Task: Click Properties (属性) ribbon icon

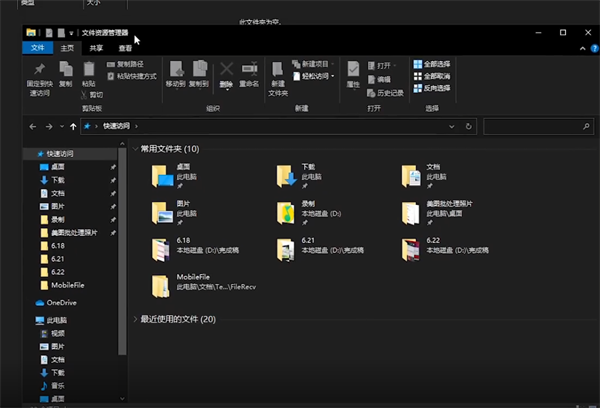Action: pos(353,70)
